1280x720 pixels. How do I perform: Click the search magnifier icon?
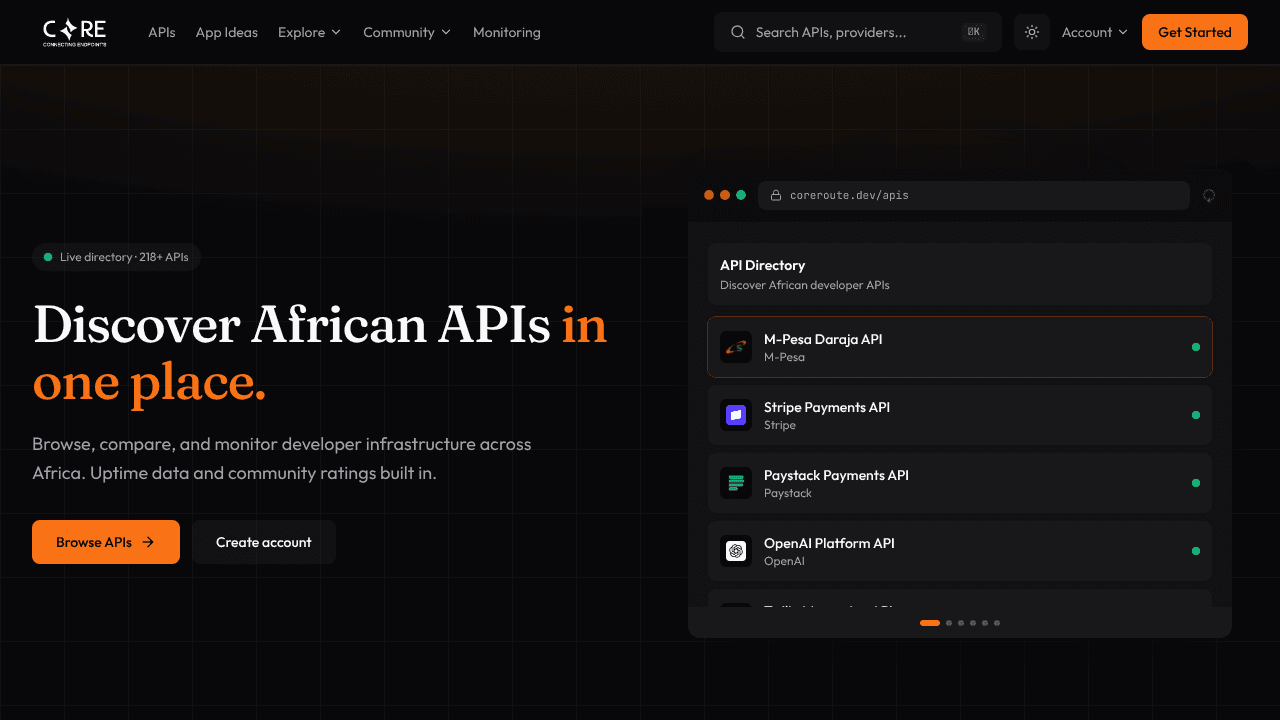[738, 32]
